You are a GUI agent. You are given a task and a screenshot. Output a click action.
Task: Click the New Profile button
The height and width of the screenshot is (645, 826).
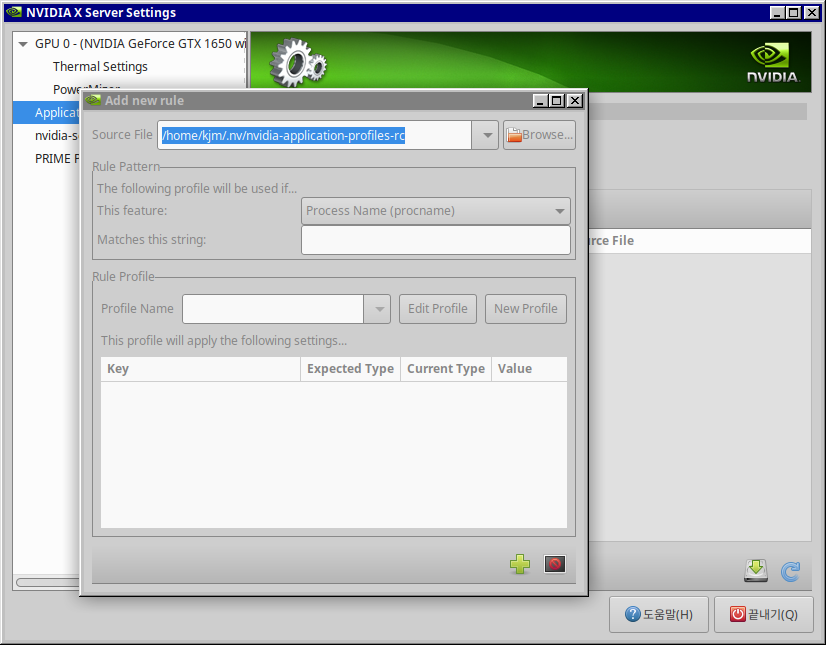pos(526,309)
